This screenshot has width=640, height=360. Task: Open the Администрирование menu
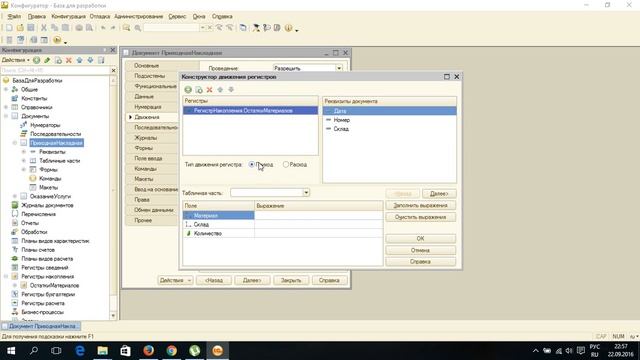[x=139, y=16]
